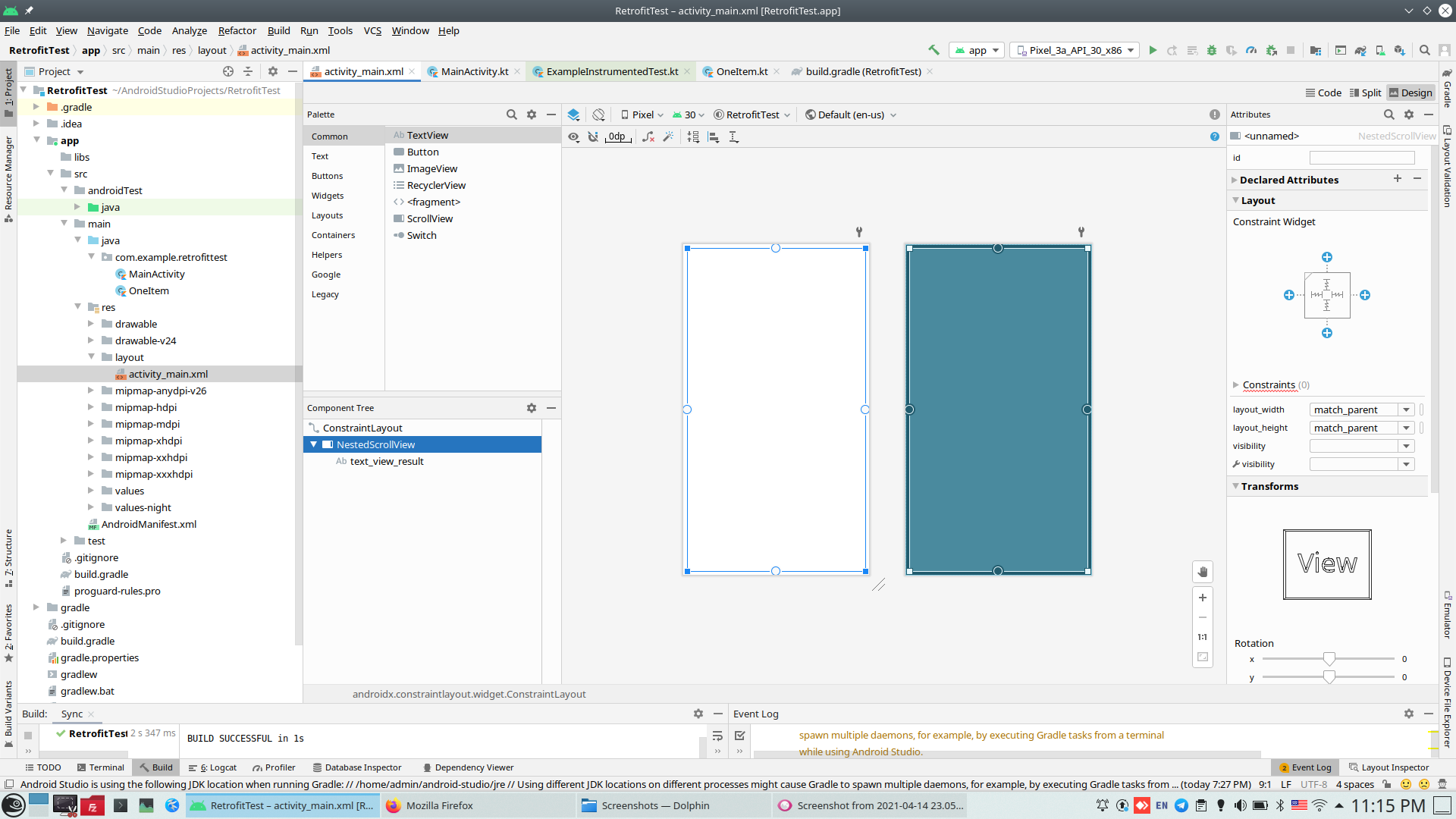The height and width of the screenshot is (819, 1456).
Task: Open the Pixel device dropdown
Action: (642, 115)
